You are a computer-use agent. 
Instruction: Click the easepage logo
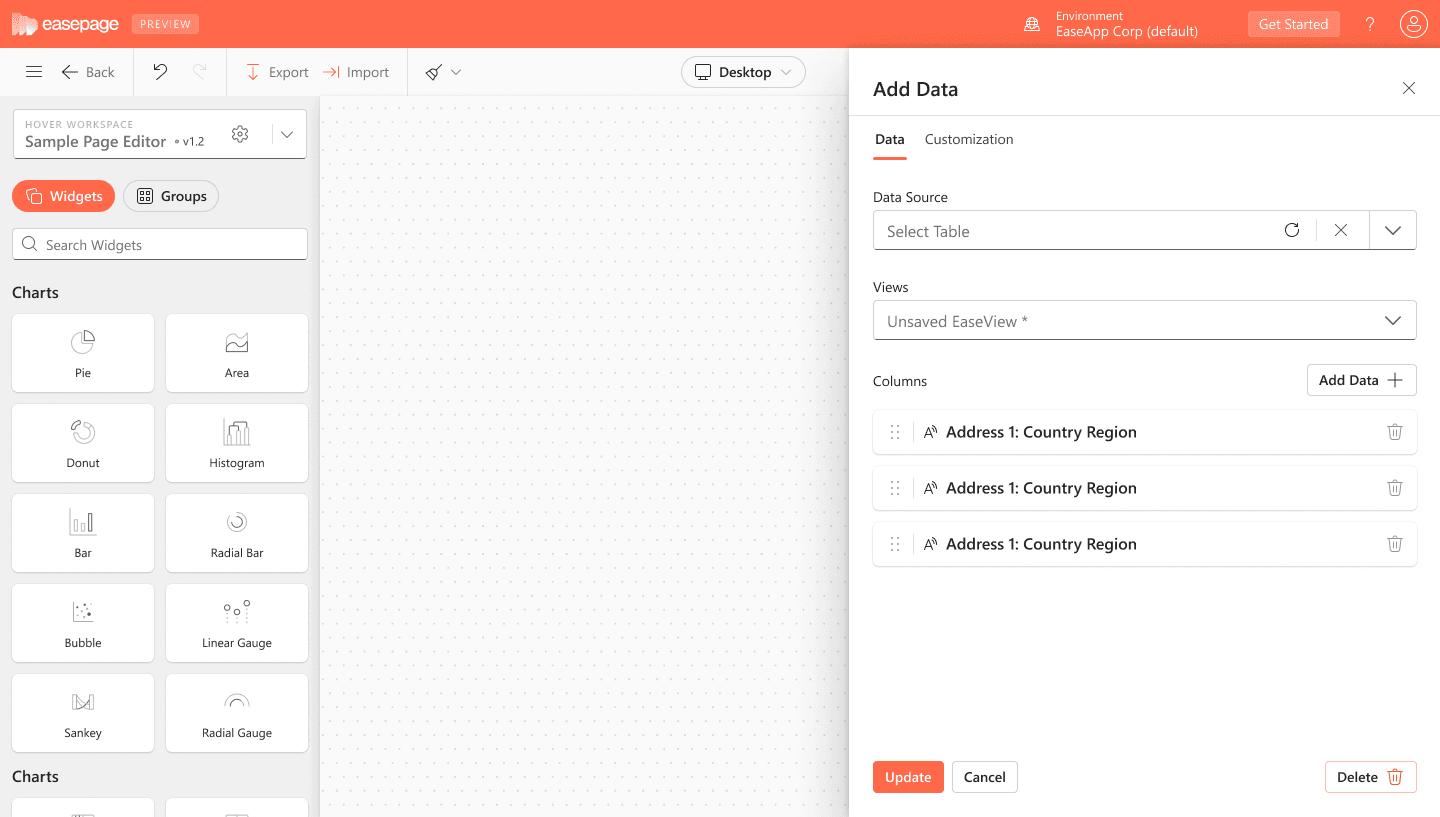[x=66, y=24]
